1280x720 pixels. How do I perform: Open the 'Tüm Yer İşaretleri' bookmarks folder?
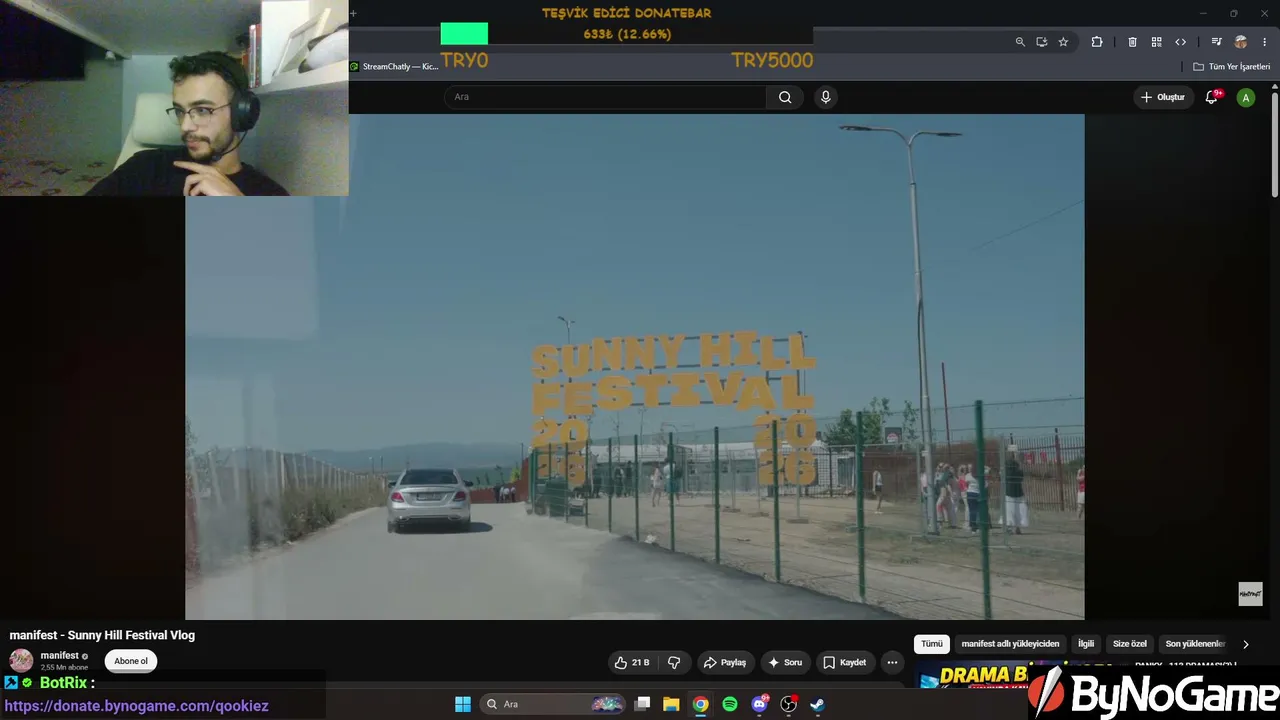click(1232, 67)
